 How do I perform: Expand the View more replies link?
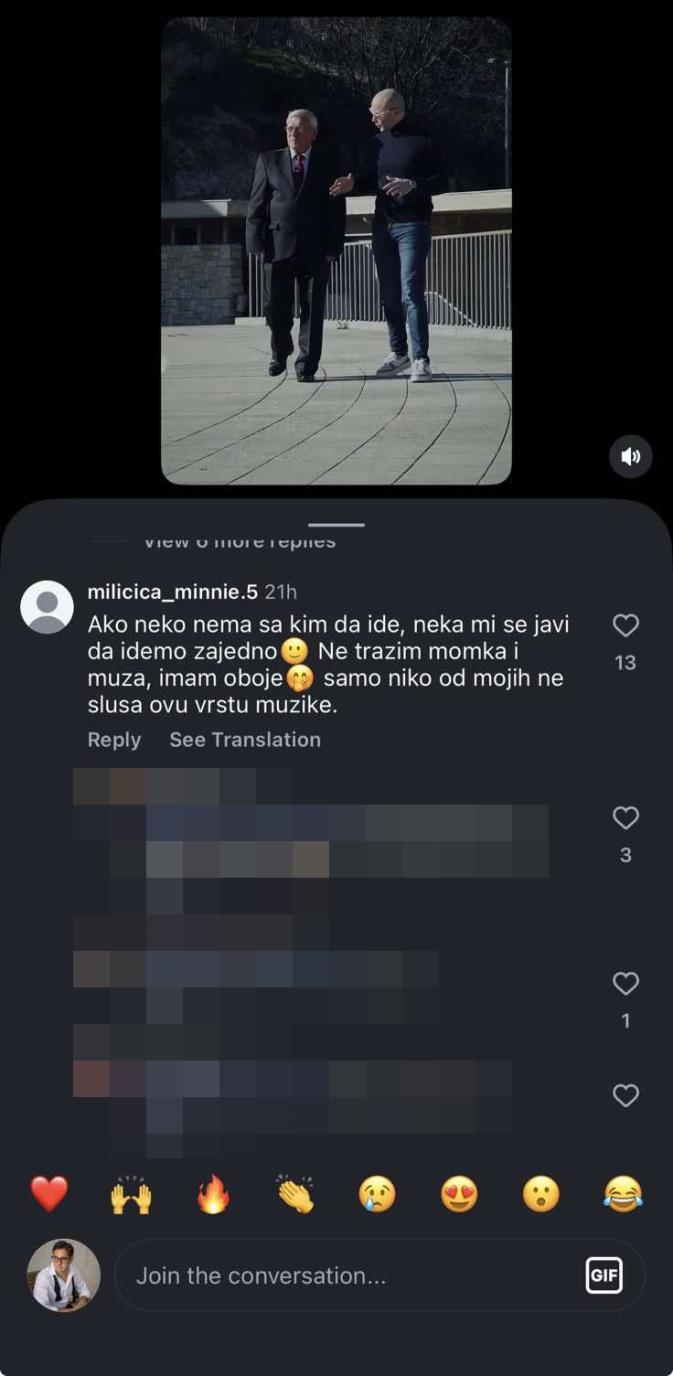240,543
